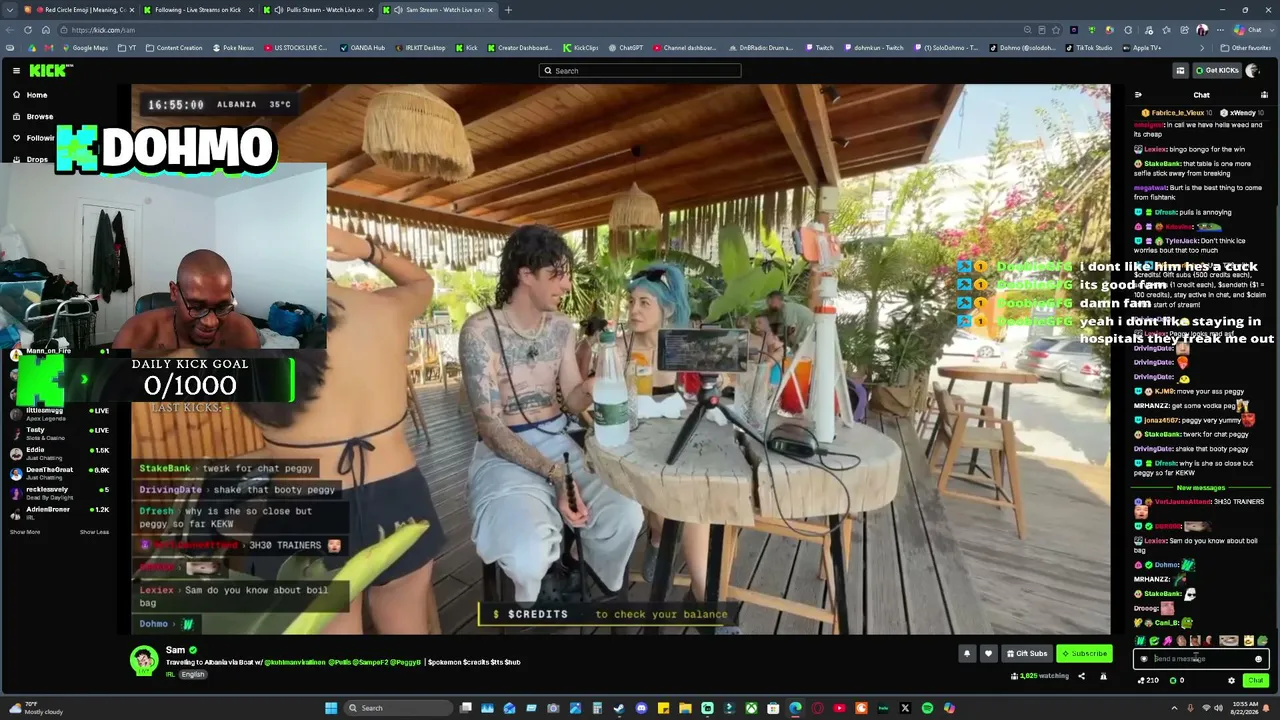Click the Kick logo
This screenshot has width=1280, height=720.
pos(50,70)
